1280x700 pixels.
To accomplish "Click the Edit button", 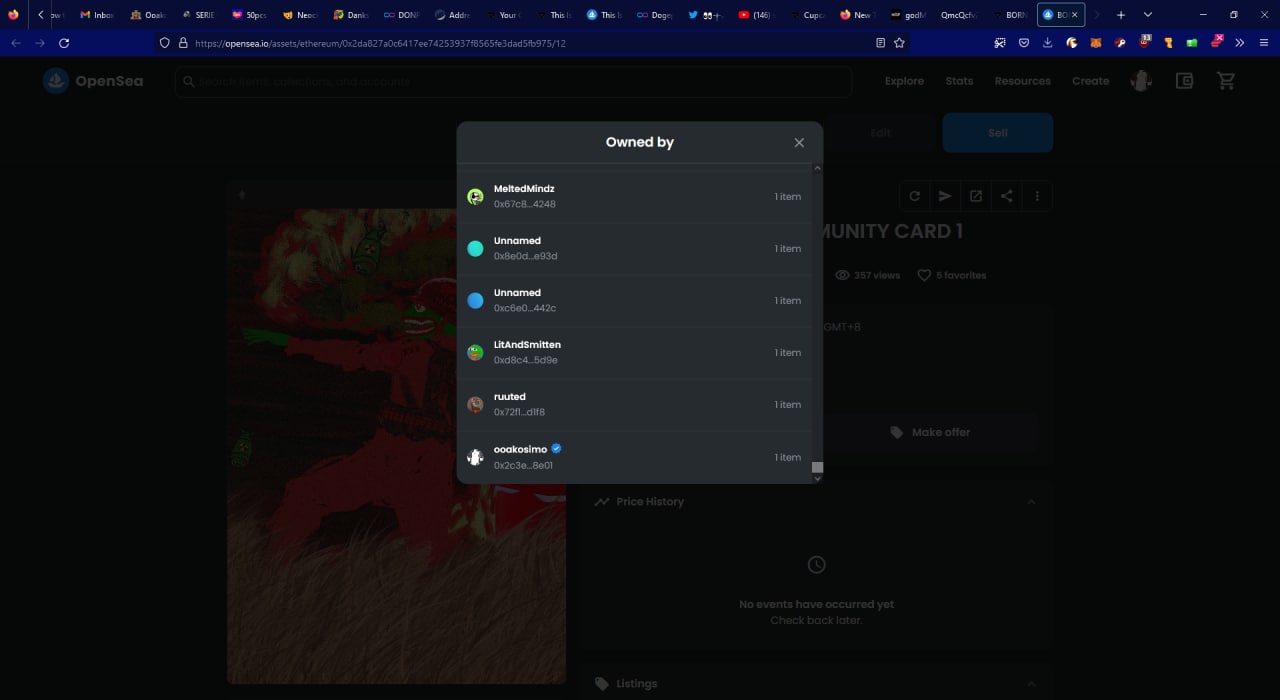I will tap(880, 133).
